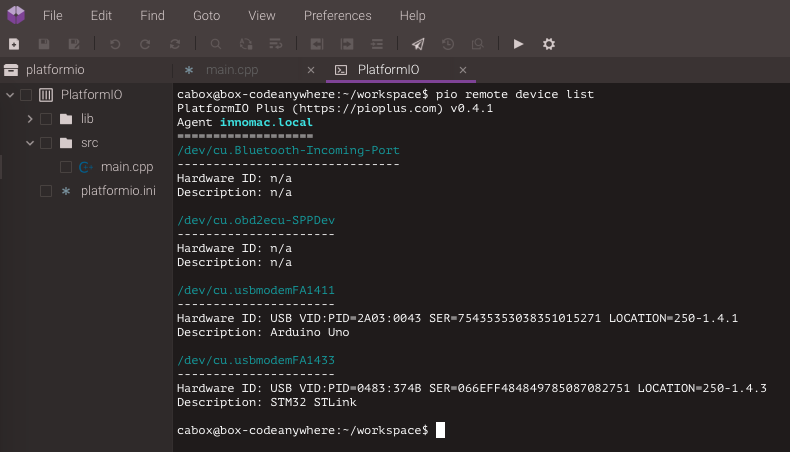Collapse the PlatformIO root tree node
This screenshot has width=790, height=452.
(x=10, y=95)
